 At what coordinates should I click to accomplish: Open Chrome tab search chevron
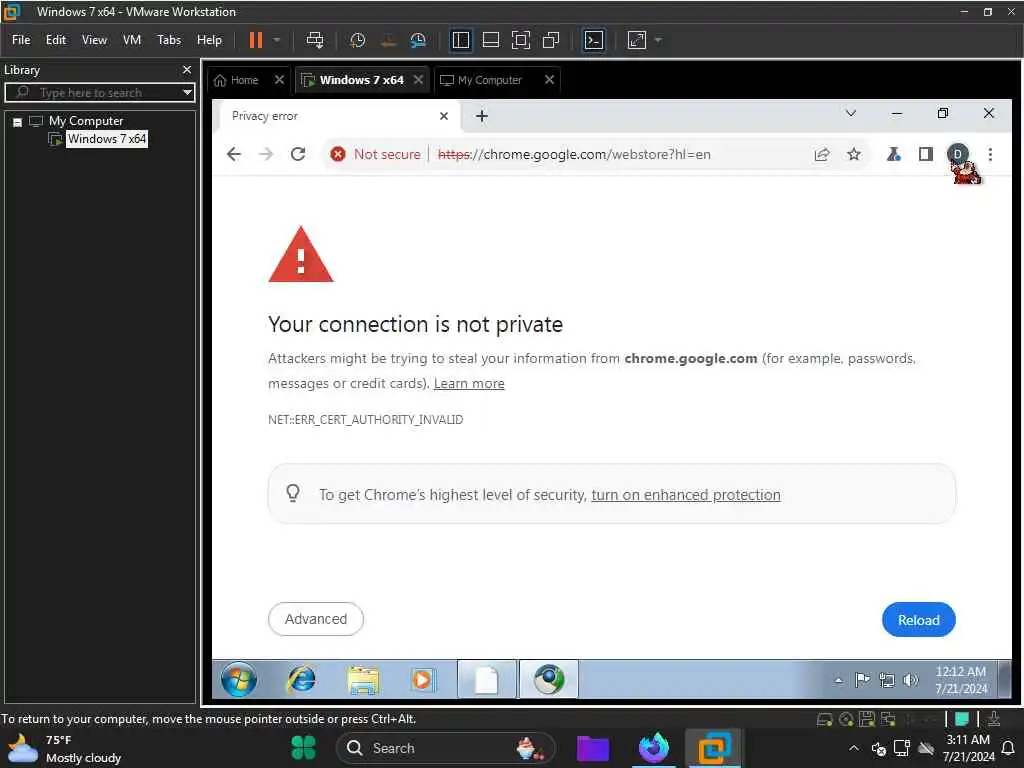(x=850, y=113)
